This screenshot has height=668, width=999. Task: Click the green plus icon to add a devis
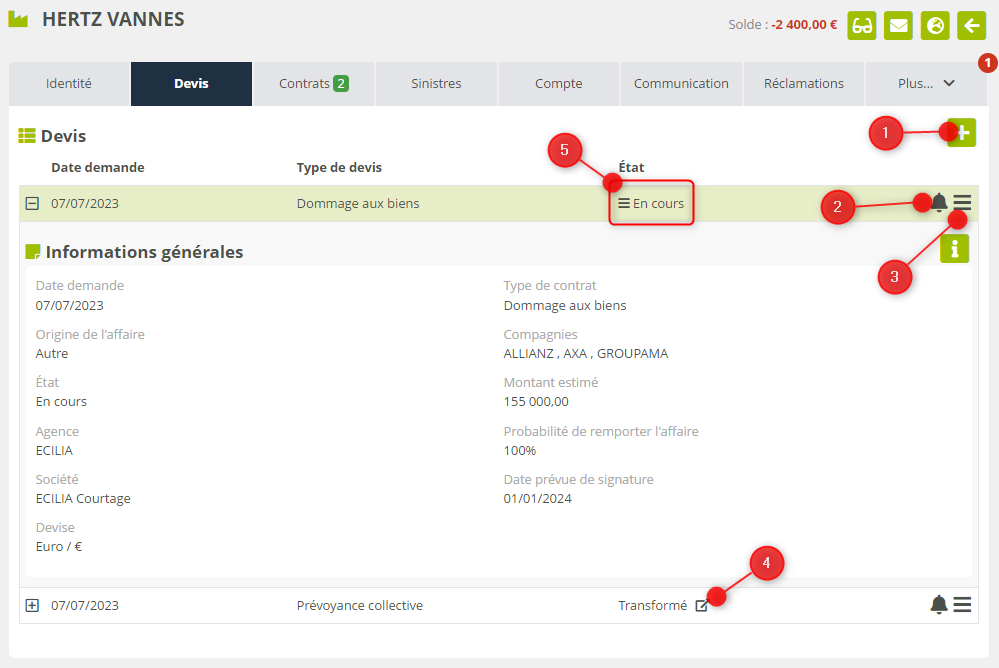click(x=962, y=133)
